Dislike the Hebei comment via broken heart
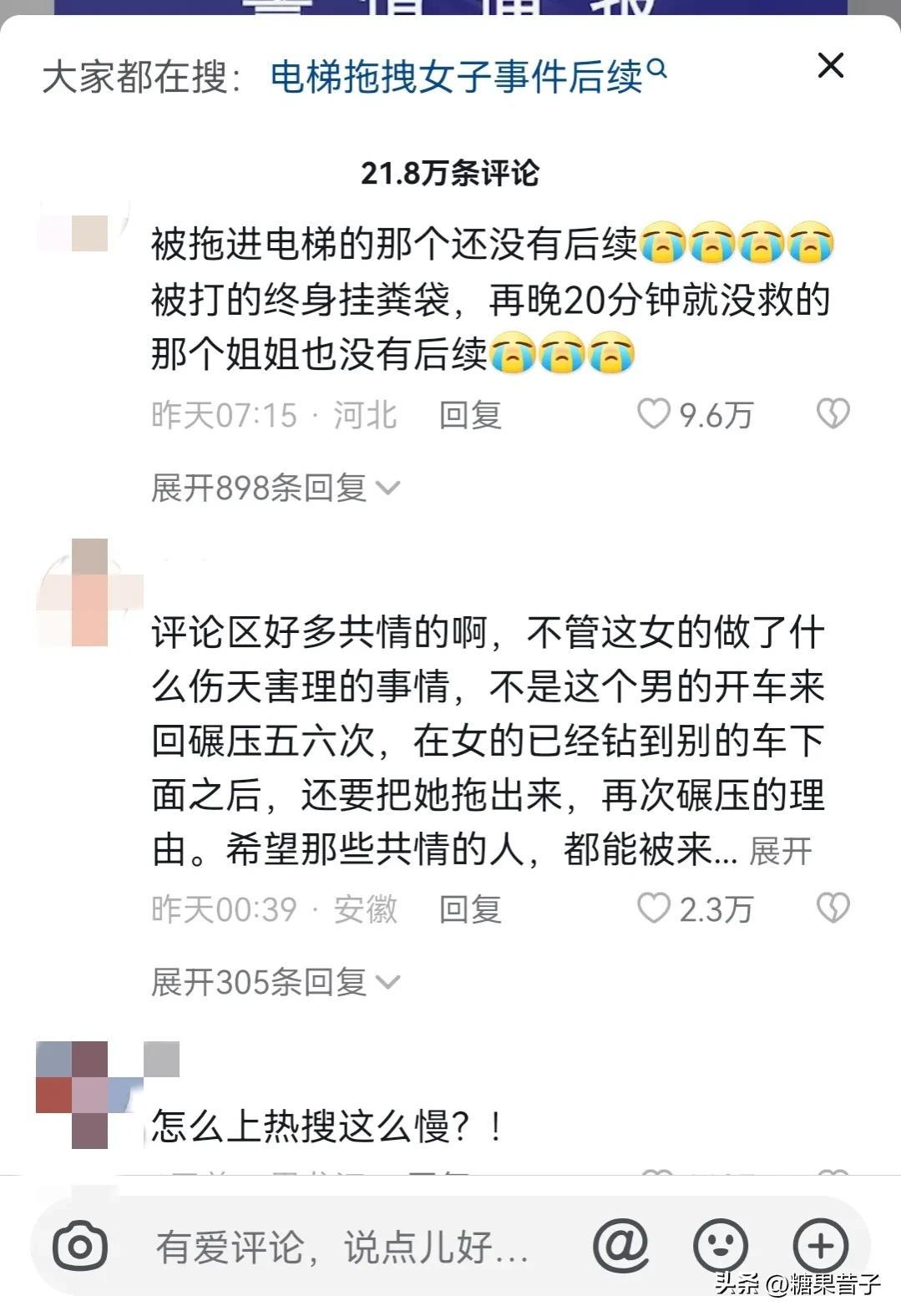This screenshot has height=1316, width=901. (833, 413)
